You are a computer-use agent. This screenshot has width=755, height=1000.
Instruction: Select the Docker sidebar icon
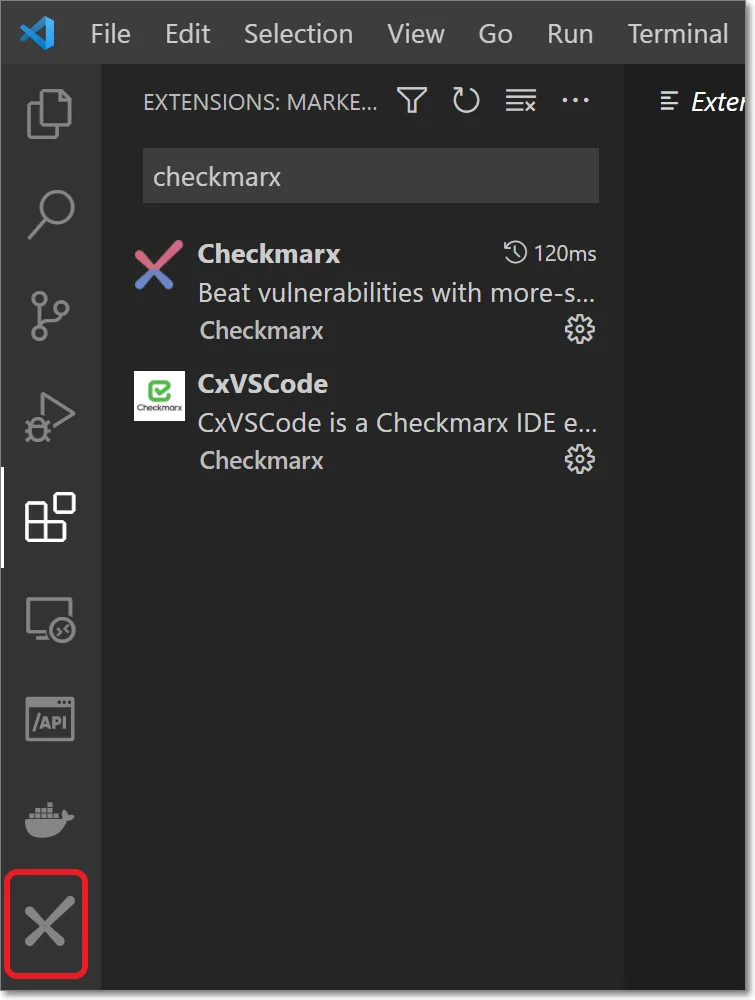(47, 820)
